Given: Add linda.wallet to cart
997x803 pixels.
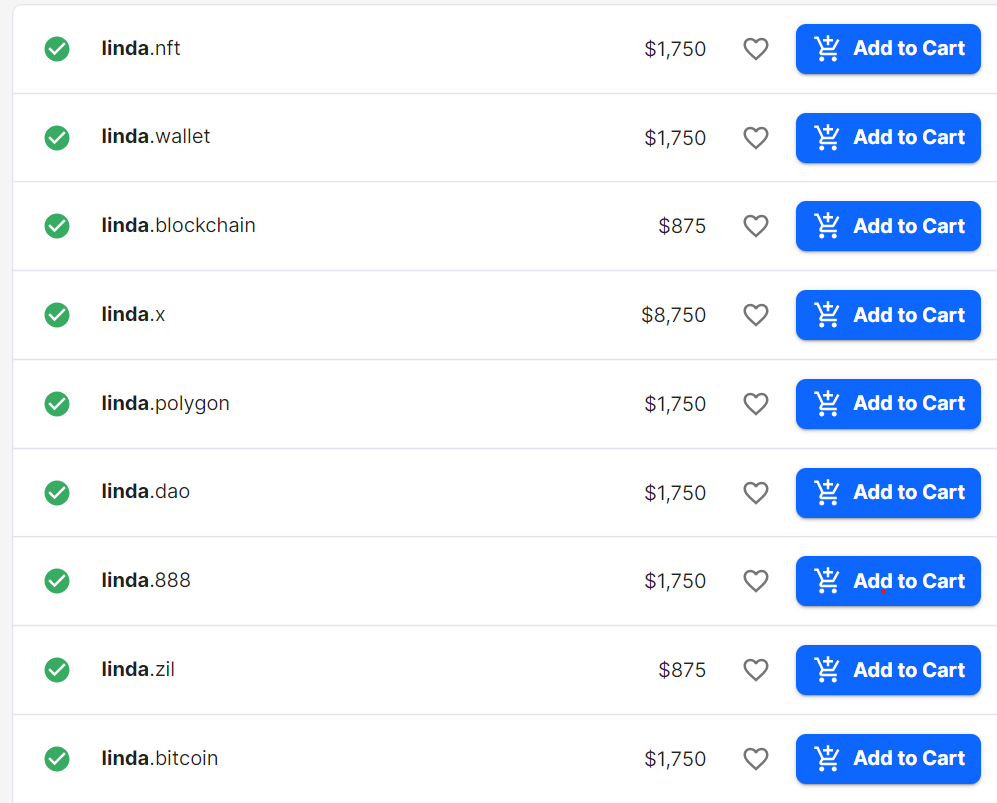Looking at the screenshot, I should [x=888, y=138].
